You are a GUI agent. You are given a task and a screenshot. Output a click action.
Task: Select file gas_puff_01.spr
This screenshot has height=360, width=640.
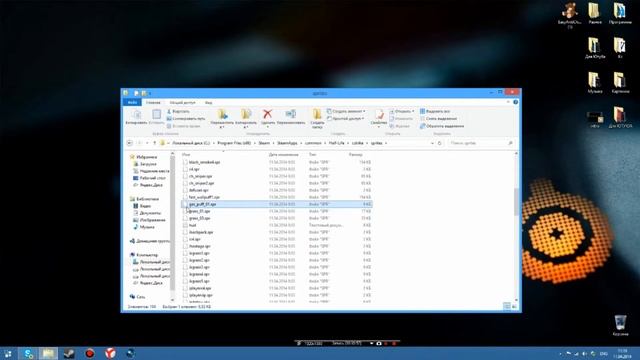pyautogui.click(x=276, y=204)
